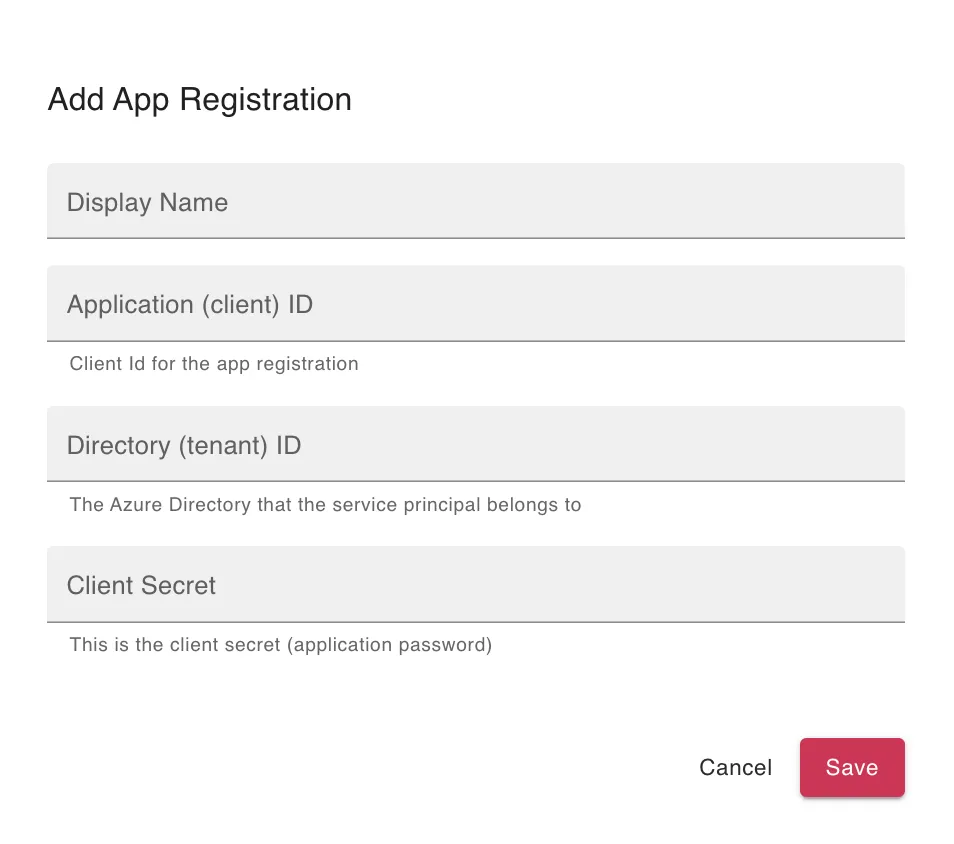This screenshot has height=844, width=954.
Task: Save the app registration
Action: point(852,767)
